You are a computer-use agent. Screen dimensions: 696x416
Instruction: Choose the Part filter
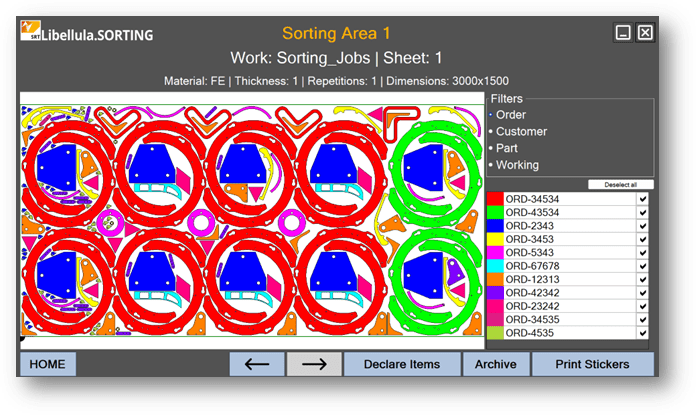(x=508, y=148)
